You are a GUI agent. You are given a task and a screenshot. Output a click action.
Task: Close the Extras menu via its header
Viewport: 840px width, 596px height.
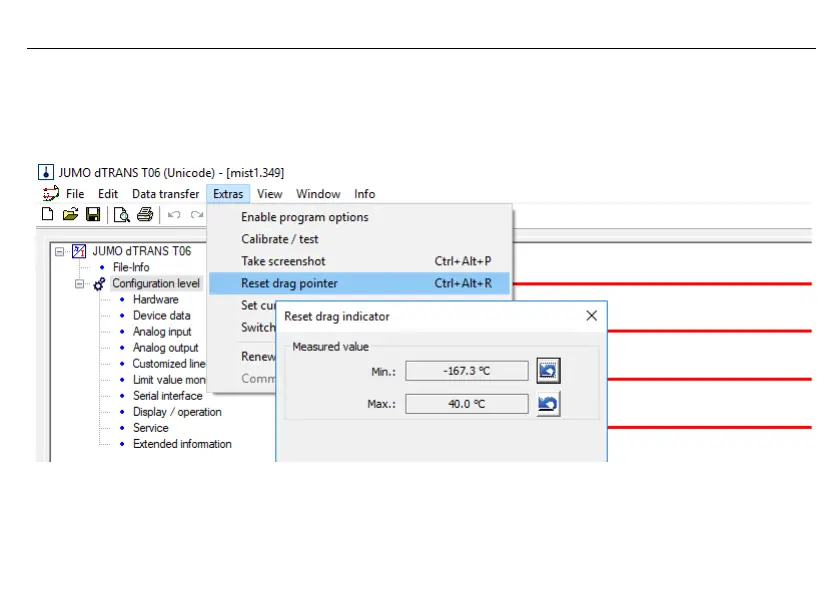(x=228, y=194)
